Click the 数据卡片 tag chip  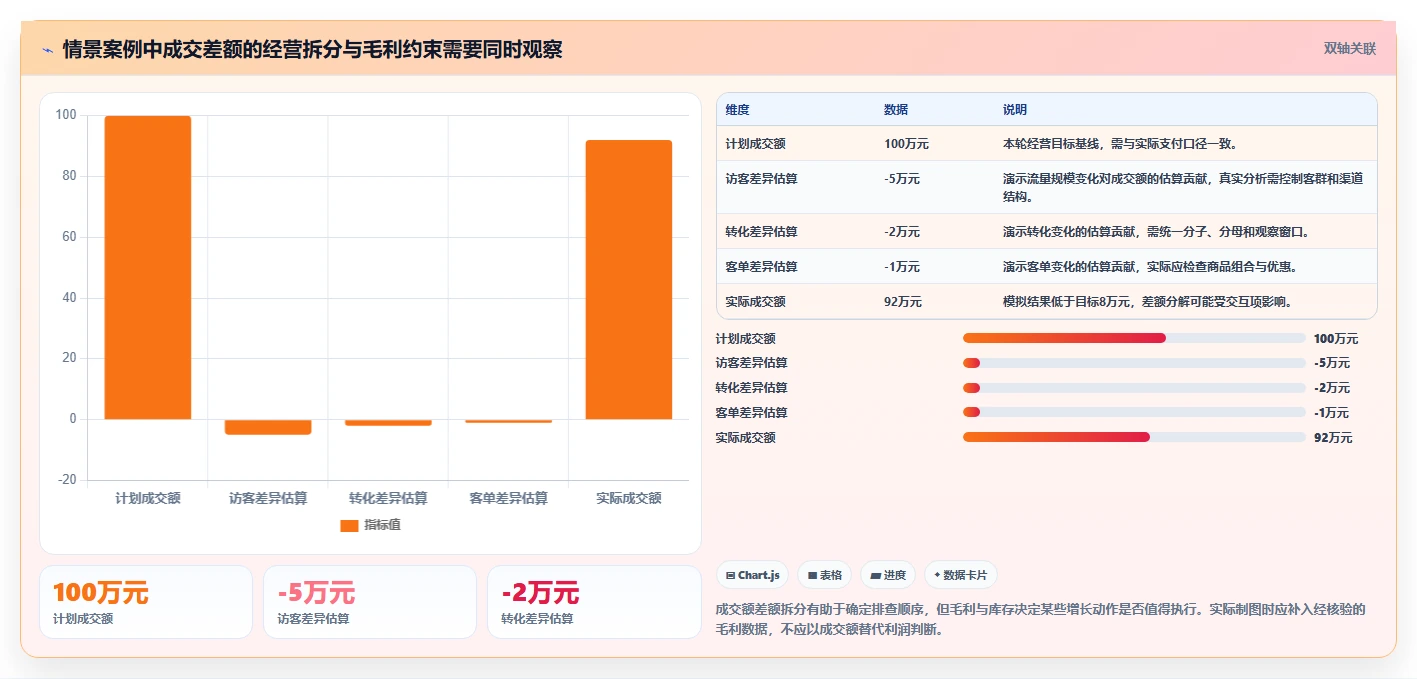[x=960, y=575]
